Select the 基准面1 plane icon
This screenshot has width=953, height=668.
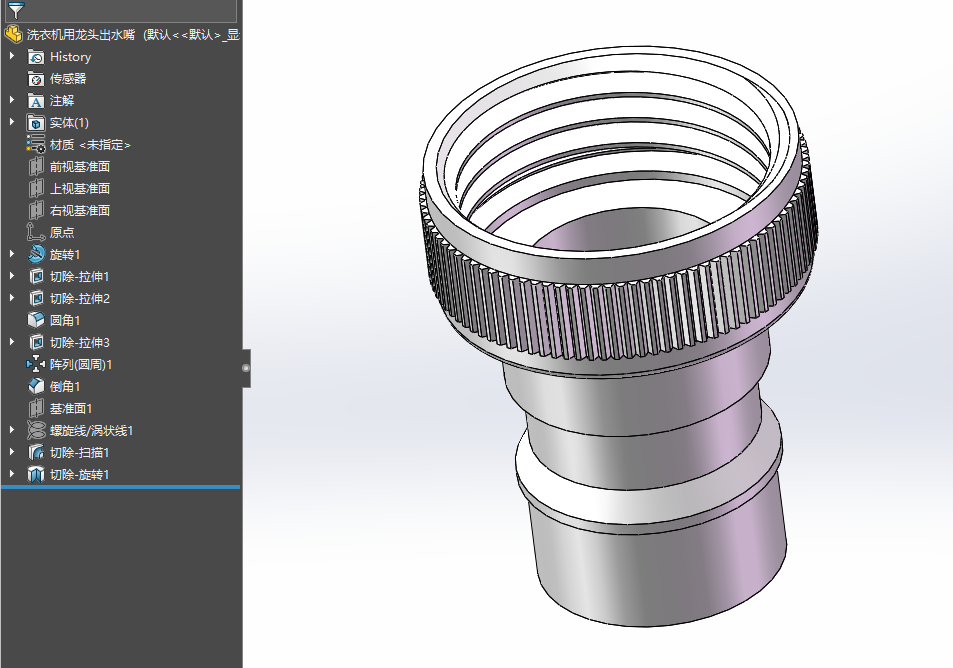[x=36, y=408]
